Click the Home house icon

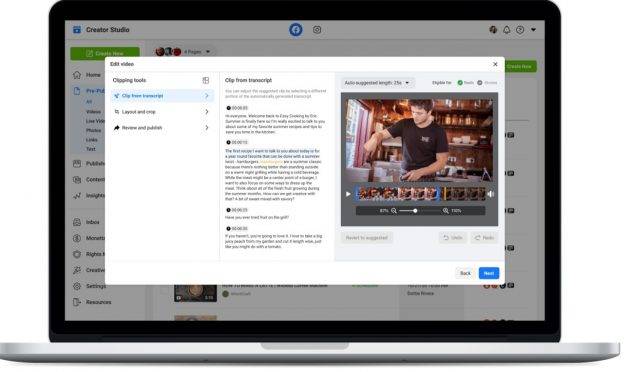77,75
